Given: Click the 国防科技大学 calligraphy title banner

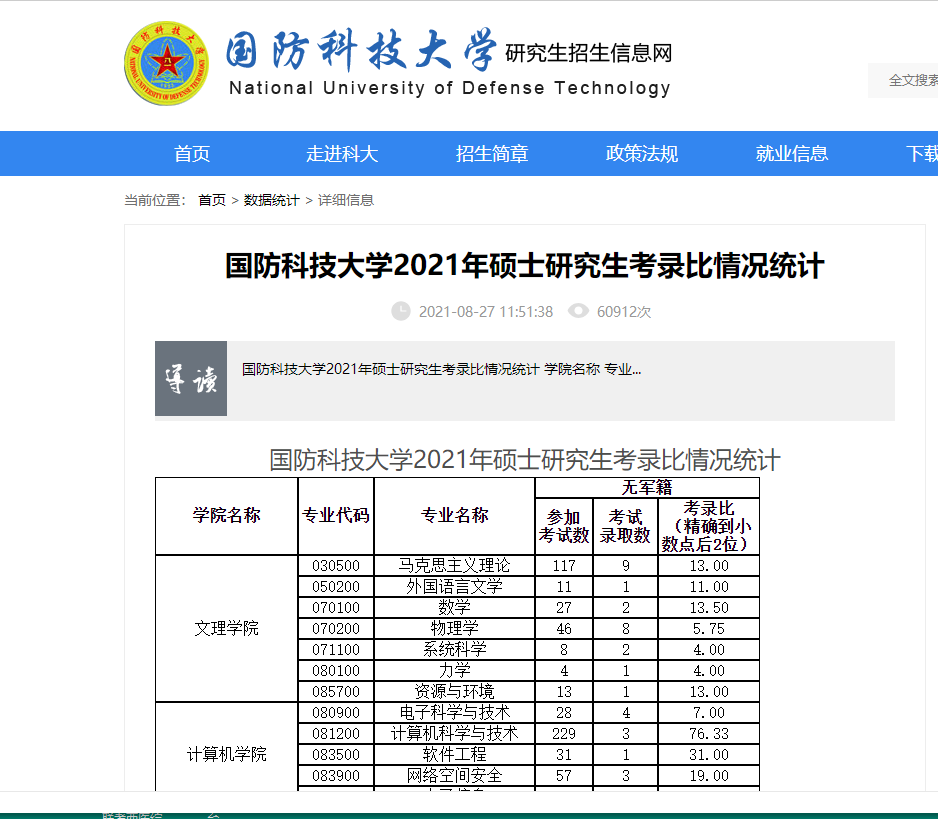Looking at the screenshot, I should coord(361,50).
